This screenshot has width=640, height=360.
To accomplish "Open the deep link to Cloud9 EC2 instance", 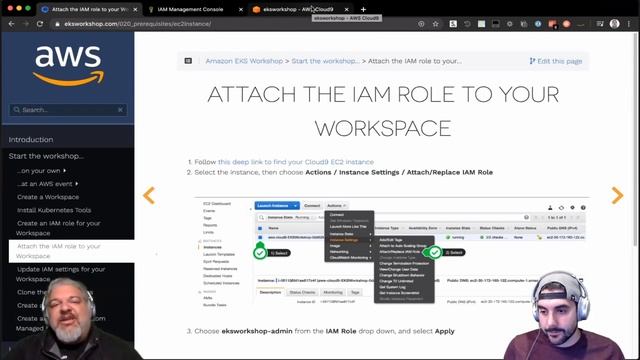I will coord(296,162).
